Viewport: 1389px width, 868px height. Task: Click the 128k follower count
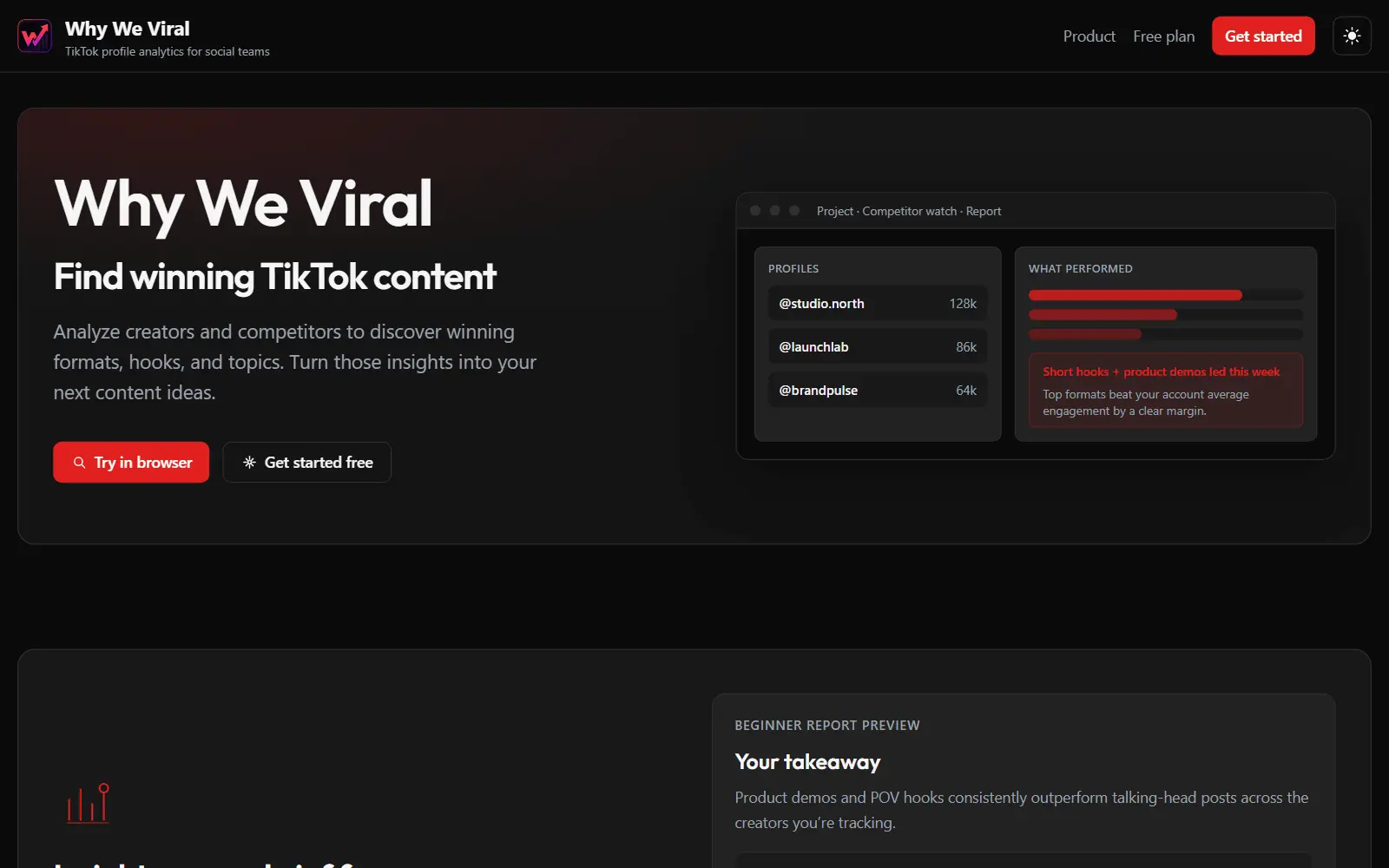[x=963, y=303]
